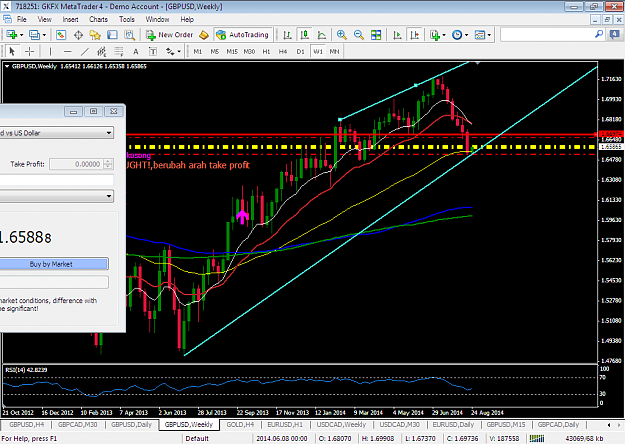Switch timeframe to MN

tap(334, 51)
